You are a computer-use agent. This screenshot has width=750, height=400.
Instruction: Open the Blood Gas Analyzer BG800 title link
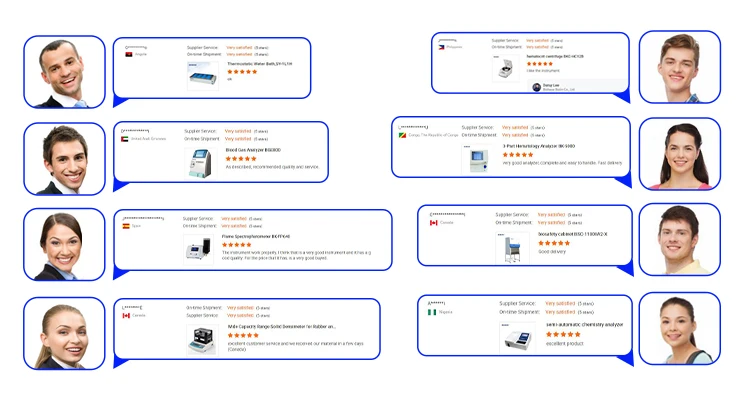[246, 149]
